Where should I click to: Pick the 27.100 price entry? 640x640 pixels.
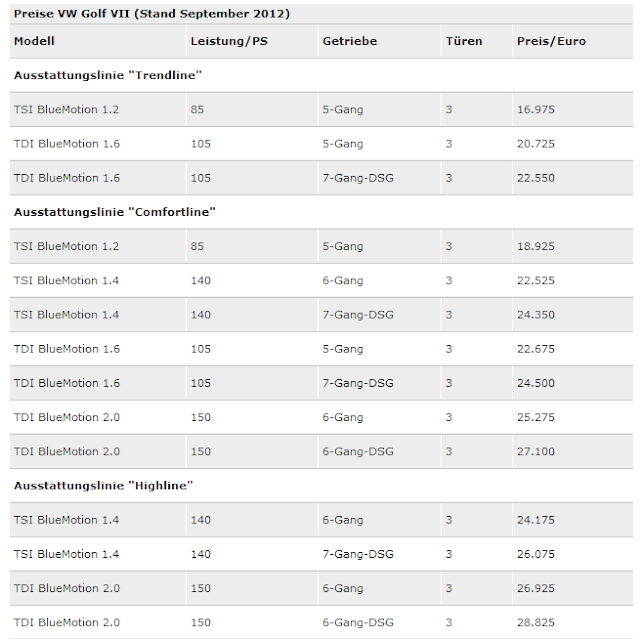click(x=536, y=451)
